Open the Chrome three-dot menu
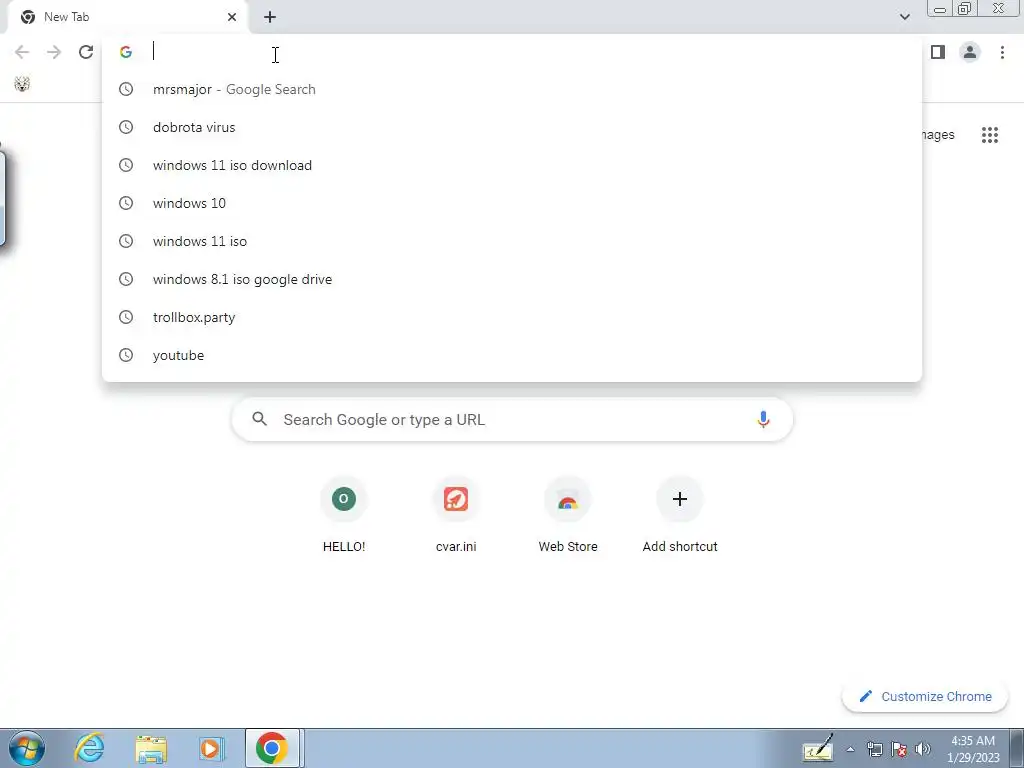 tap(1002, 52)
